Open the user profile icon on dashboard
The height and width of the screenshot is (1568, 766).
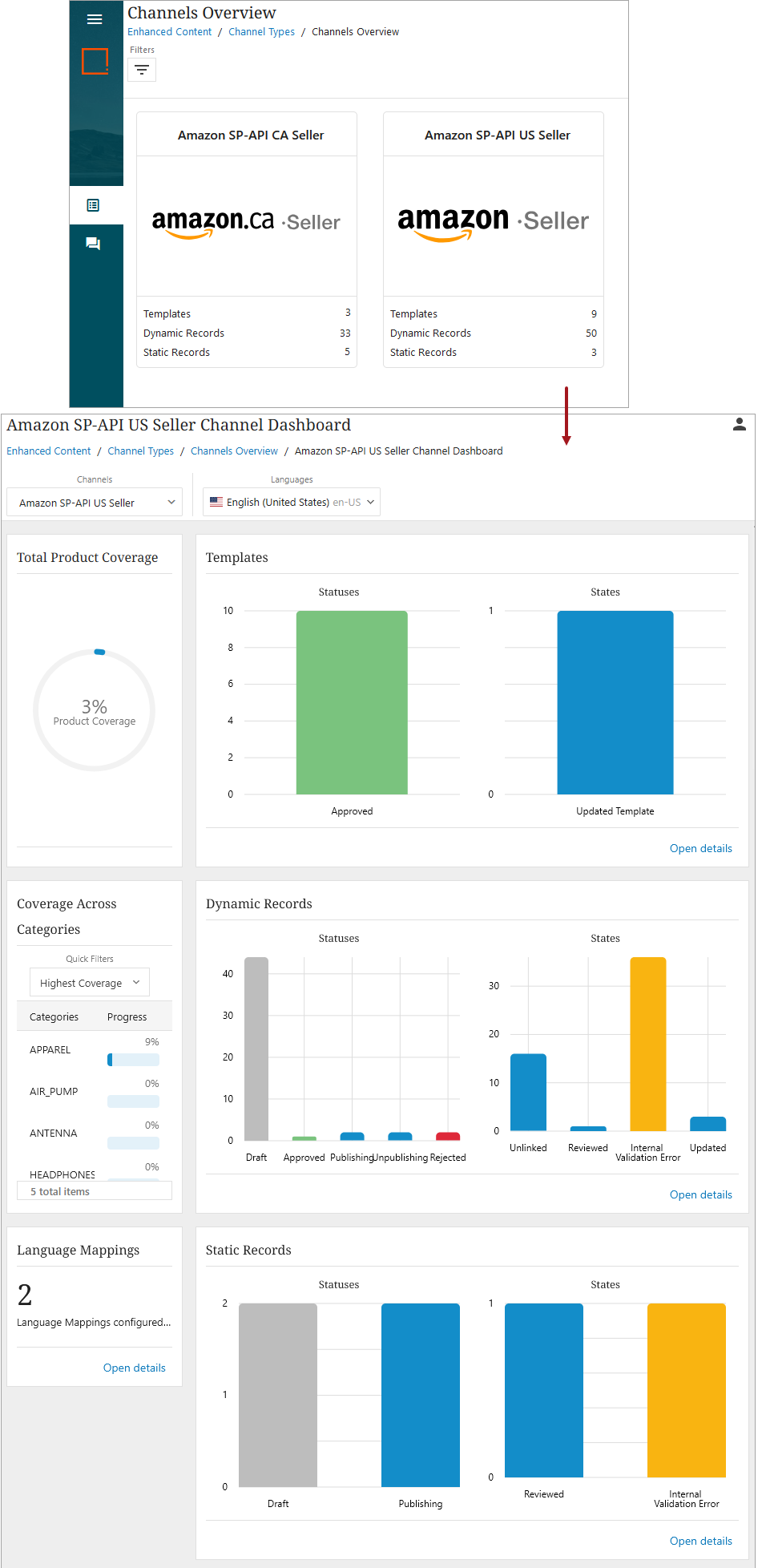pos(740,425)
